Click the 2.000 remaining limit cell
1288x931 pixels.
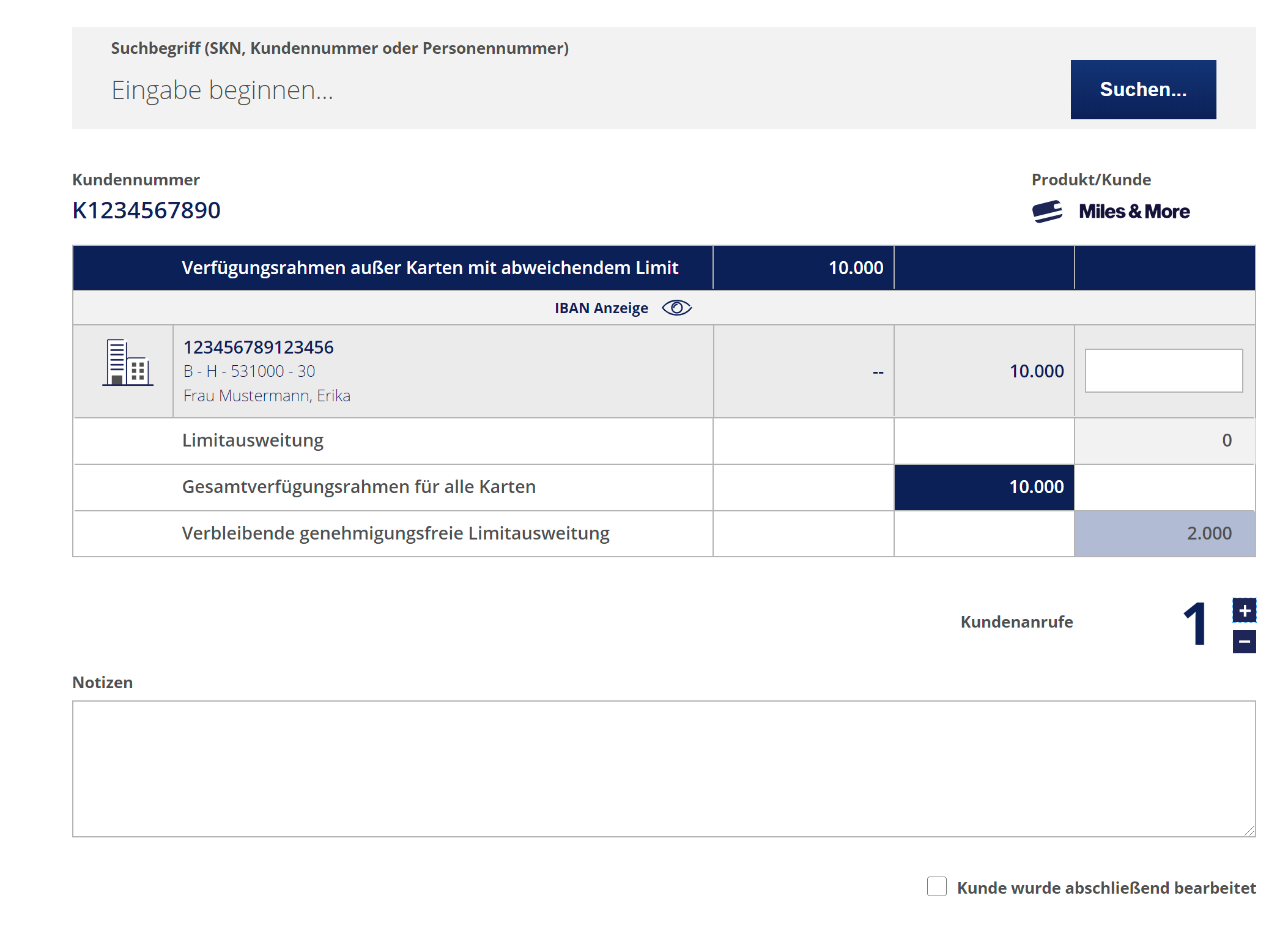pyautogui.click(x=1164, y=533)
